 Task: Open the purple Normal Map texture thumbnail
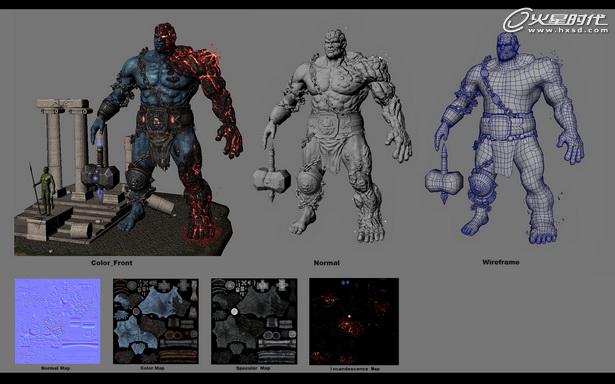[x=58, y=321]
